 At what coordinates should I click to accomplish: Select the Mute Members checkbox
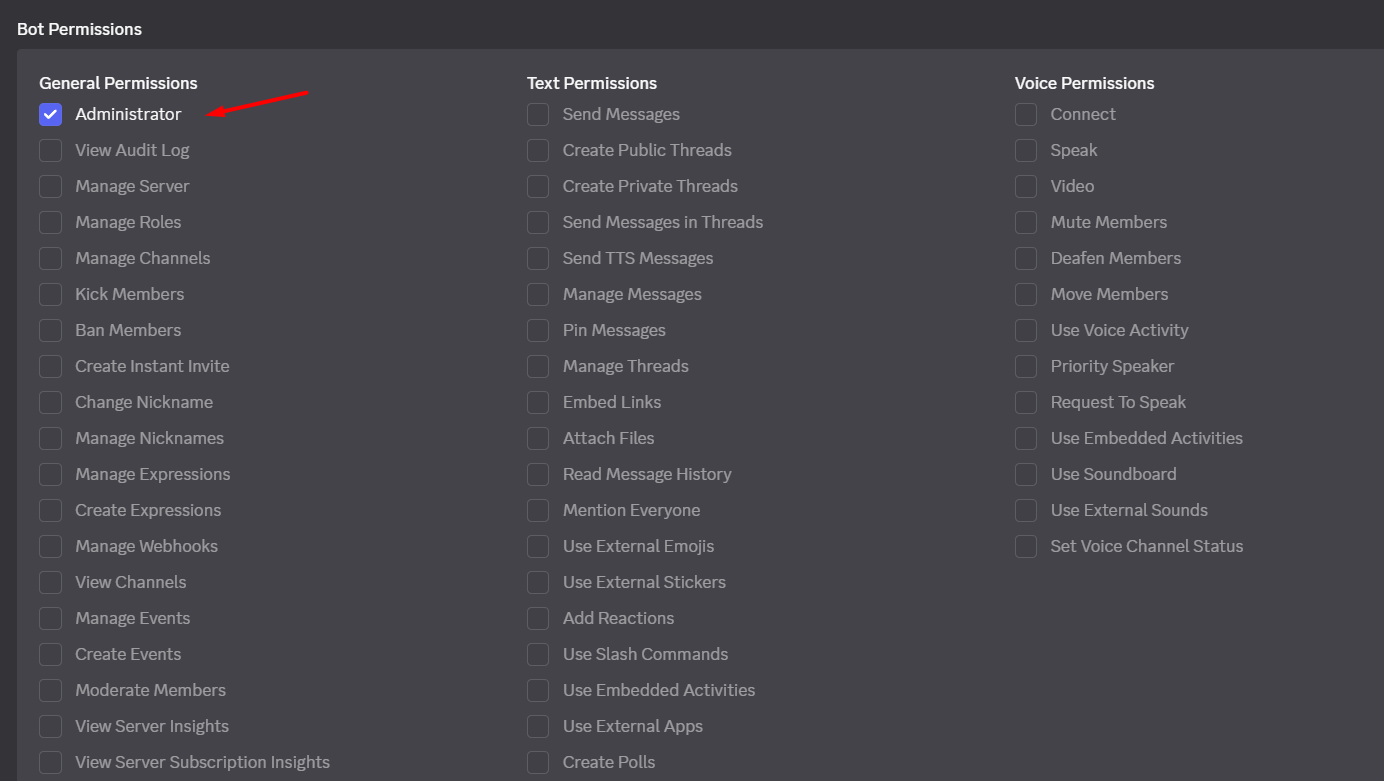[1026, 222]
